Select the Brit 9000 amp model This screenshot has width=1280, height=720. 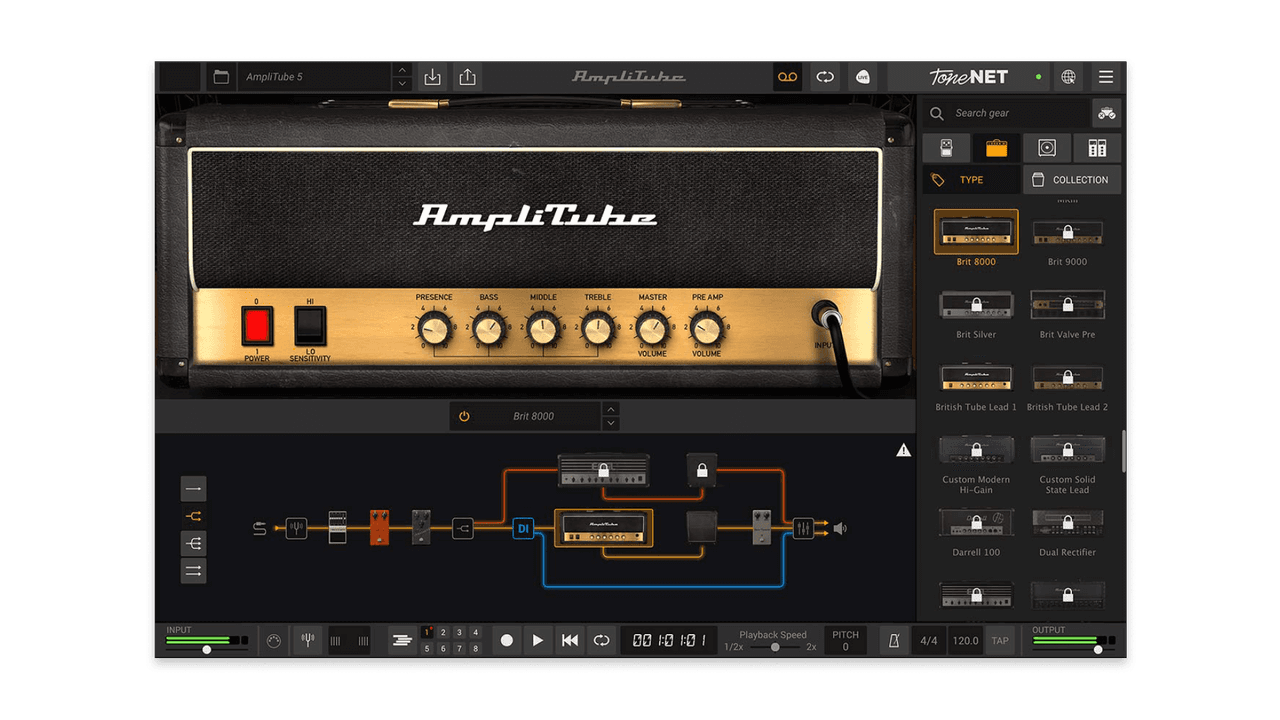coord(1067,232)
